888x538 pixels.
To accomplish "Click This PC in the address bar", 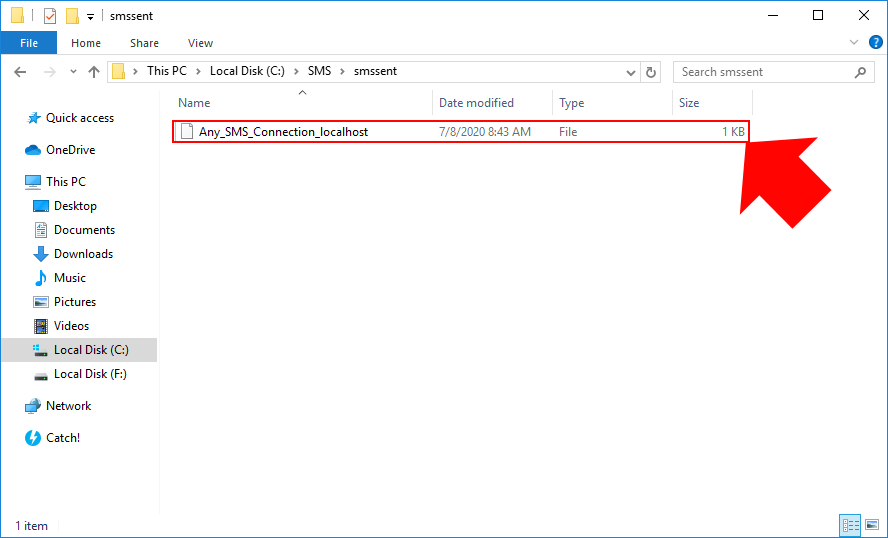I will pos(167,71).
